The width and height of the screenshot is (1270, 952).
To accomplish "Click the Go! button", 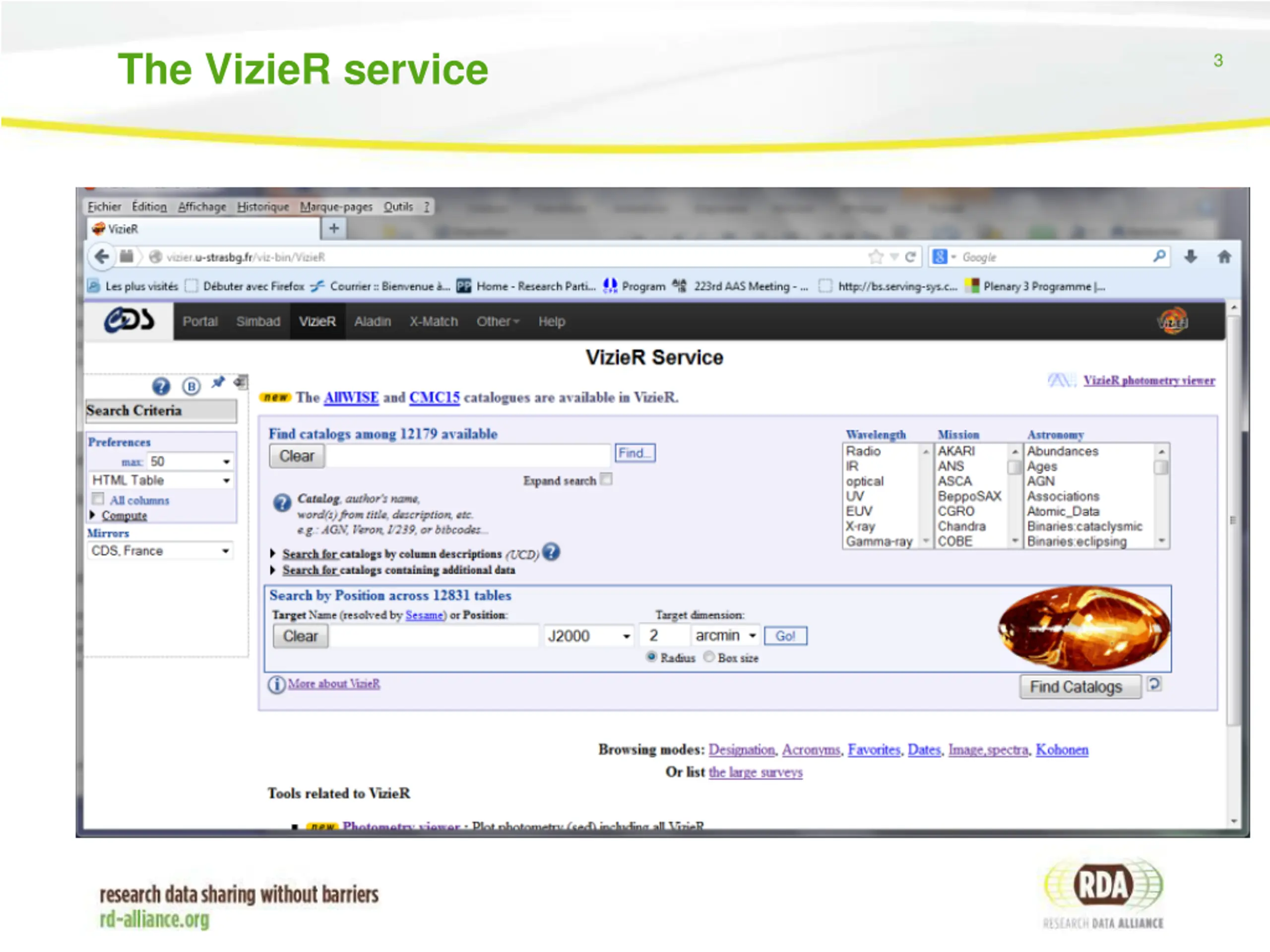I will [x=785, y=636].
